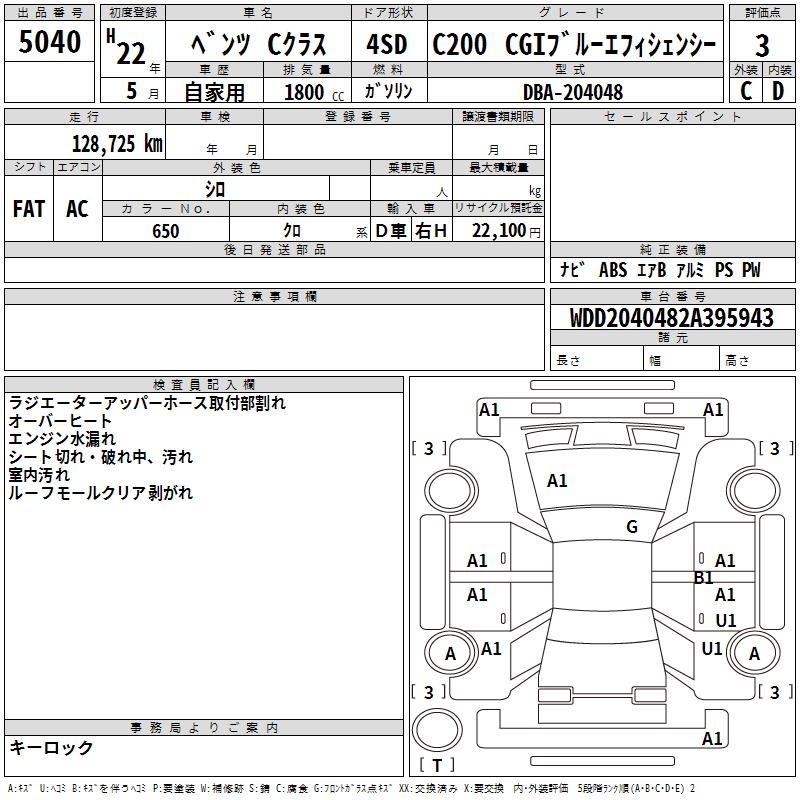Click the lot number 5040
This screenshot has height=800, width=800.
pos(49,41)
